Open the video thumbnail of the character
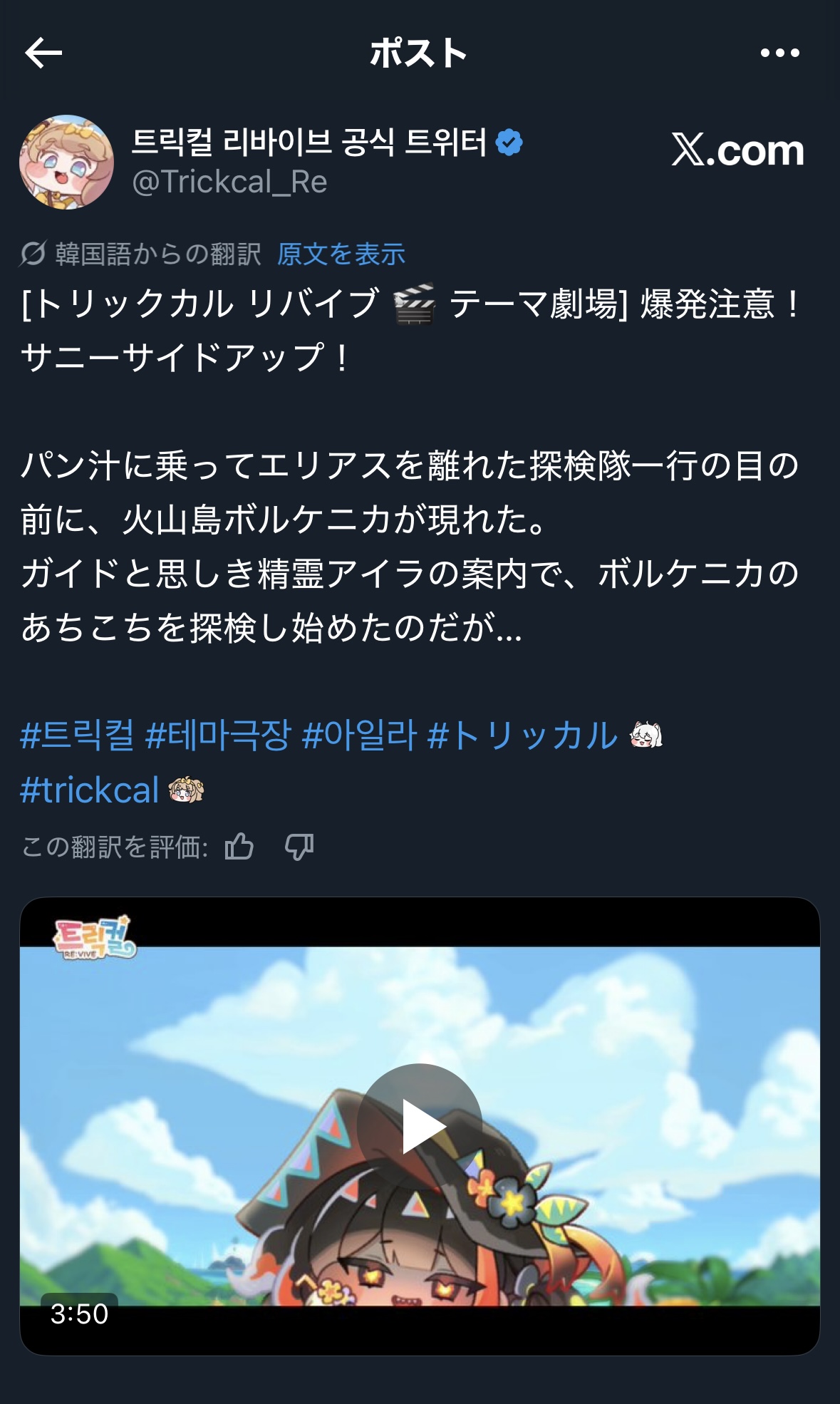This screenshot has height=1404, width=840. tap(420, 1126)
